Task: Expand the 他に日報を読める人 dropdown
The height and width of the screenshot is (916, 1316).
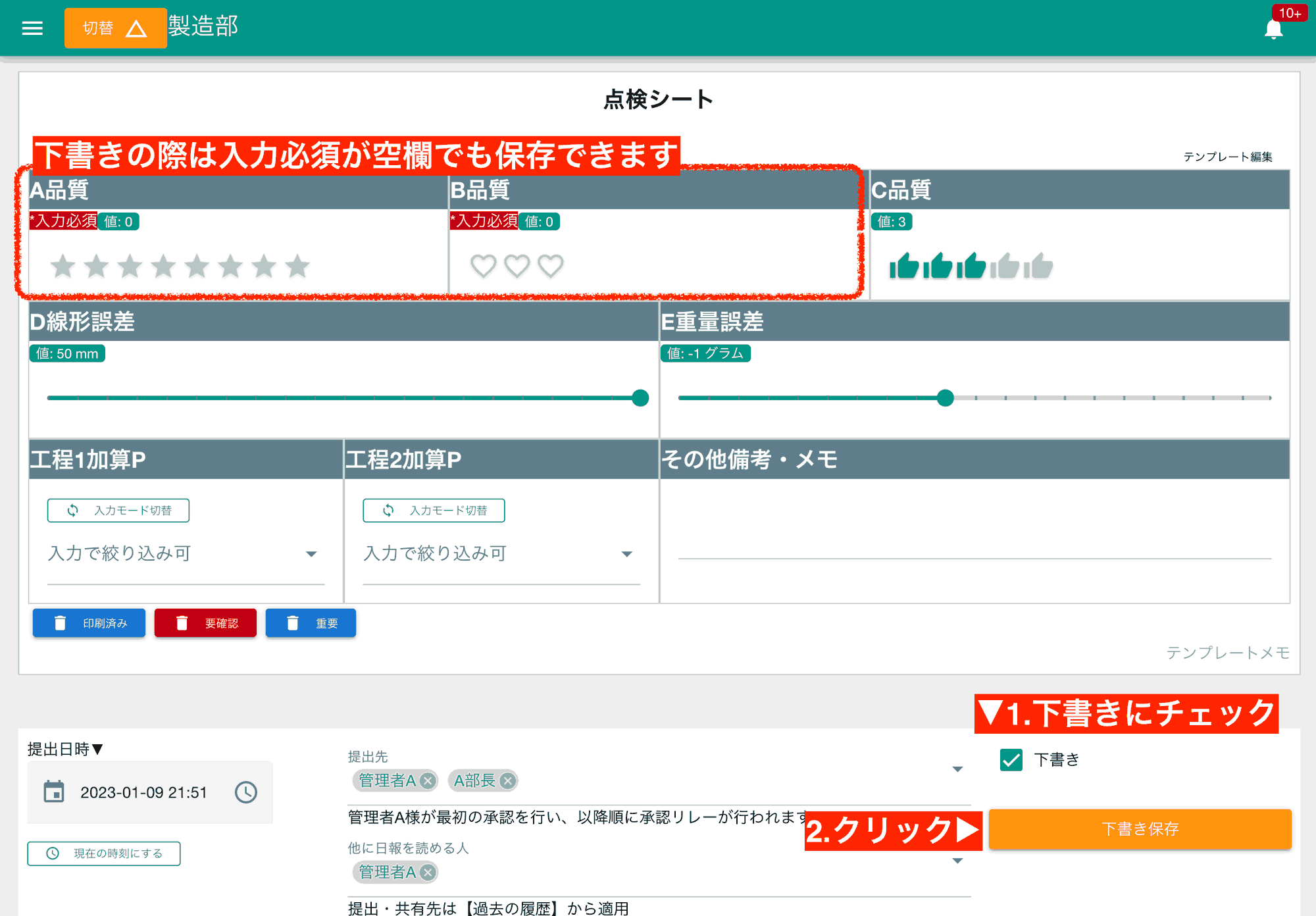Action: click(957, 860)
